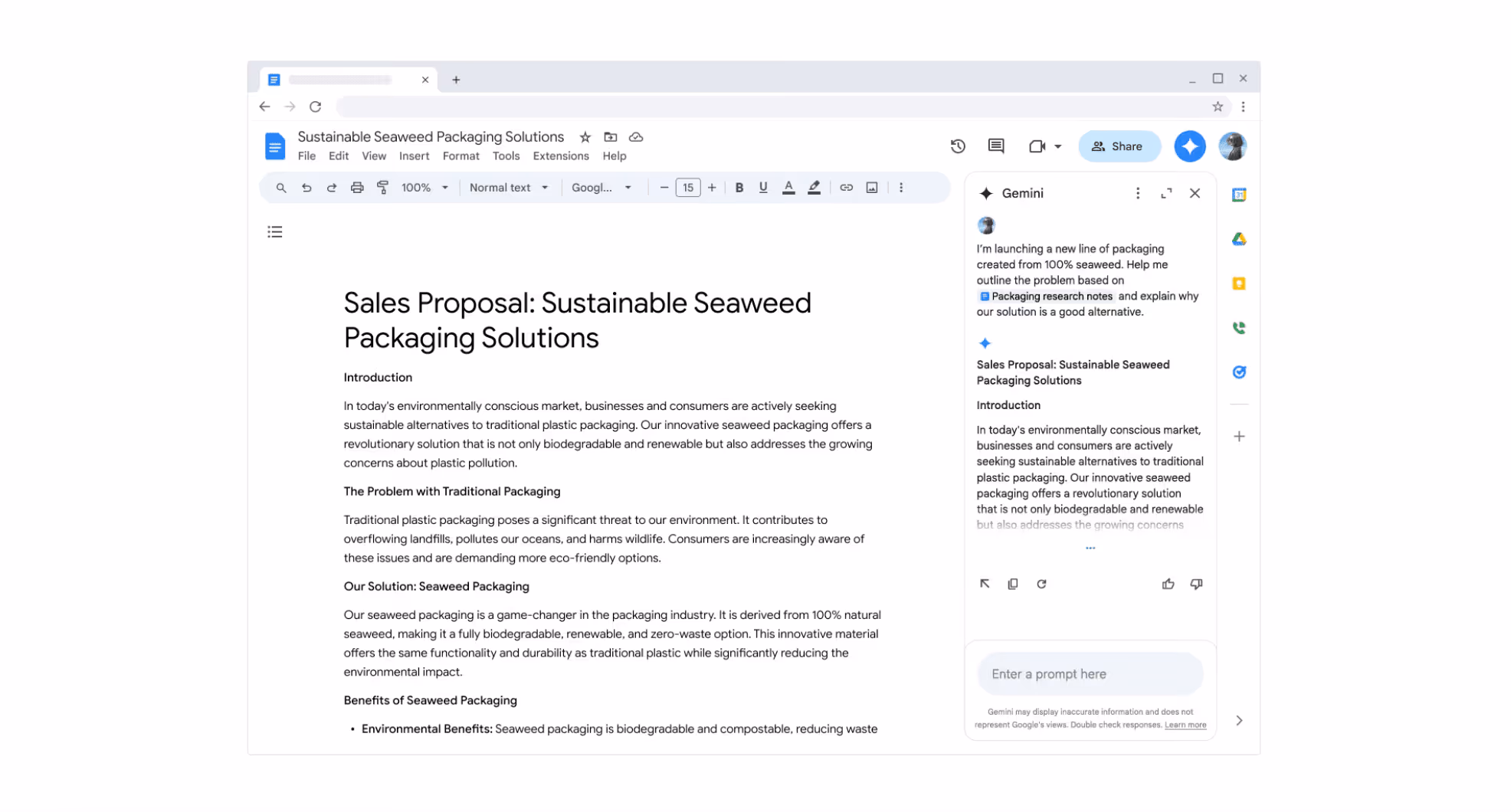
Task: Open the Insert menu
Action: 414,156
